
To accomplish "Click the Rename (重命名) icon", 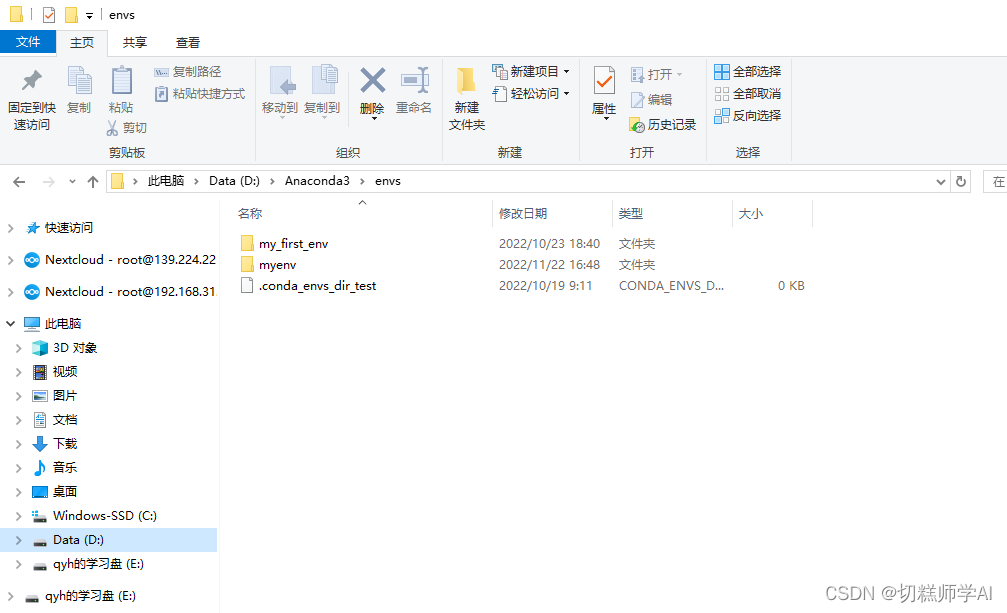I will coord(415,81).
